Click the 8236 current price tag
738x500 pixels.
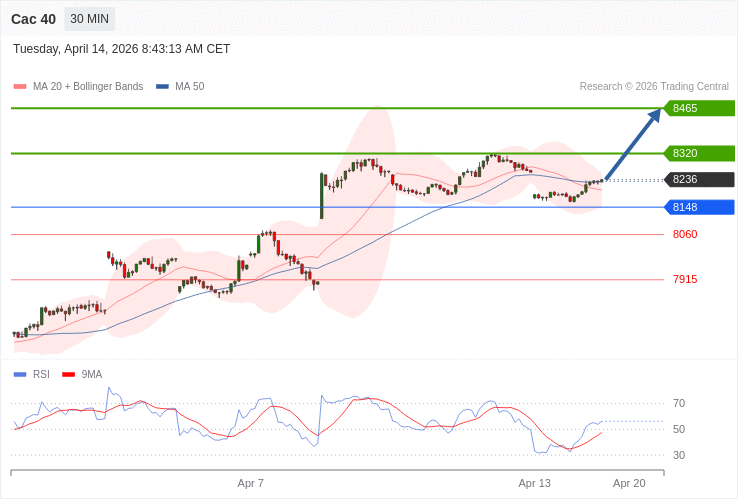(699, 180)
